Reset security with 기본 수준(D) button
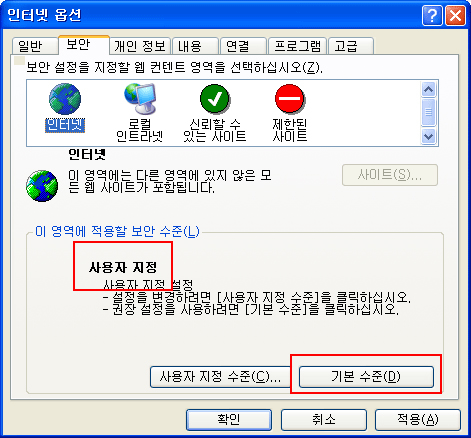 [x=366, y=377]
